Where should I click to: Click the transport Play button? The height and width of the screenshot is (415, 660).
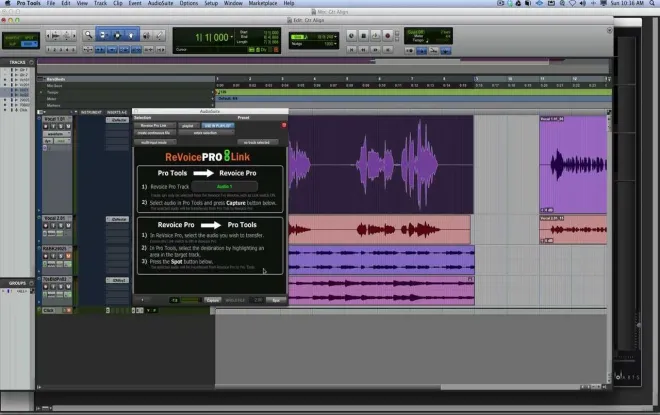[x=375, y=36]
